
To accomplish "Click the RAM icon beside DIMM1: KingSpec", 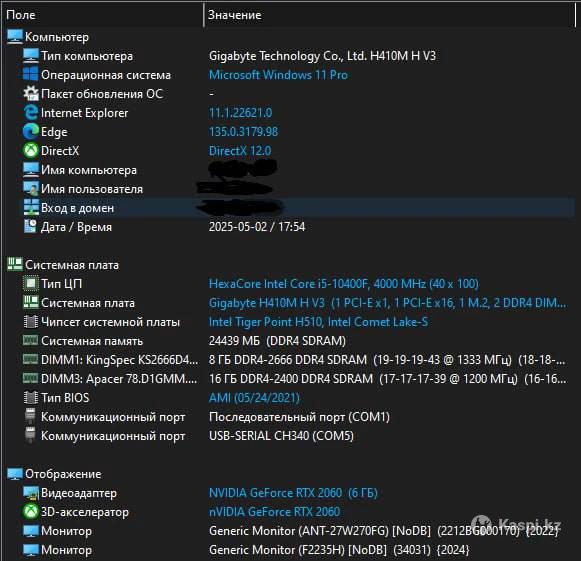I will coord(30,359).
